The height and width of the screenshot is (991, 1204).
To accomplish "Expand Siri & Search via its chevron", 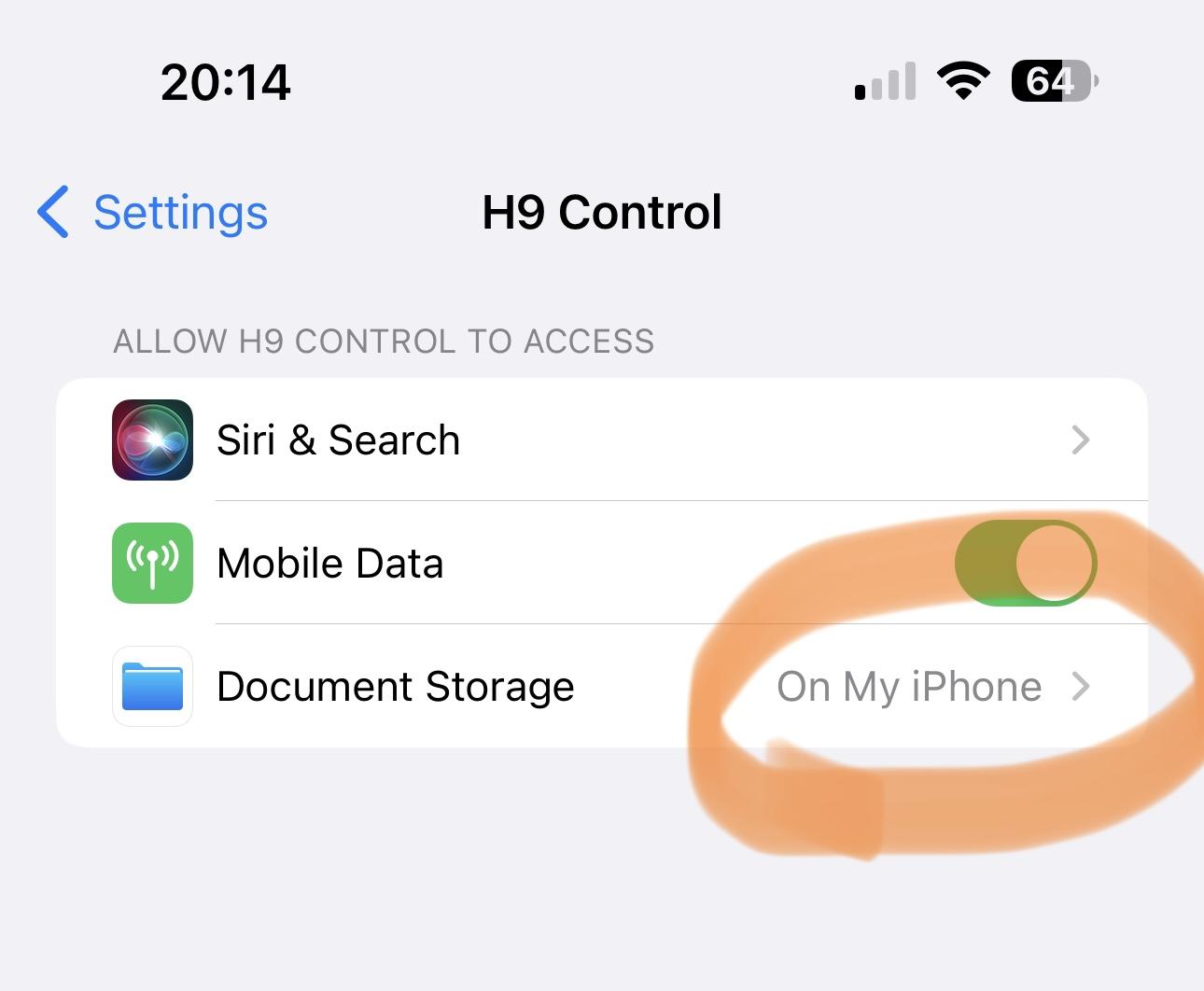I will point(1081,440).
